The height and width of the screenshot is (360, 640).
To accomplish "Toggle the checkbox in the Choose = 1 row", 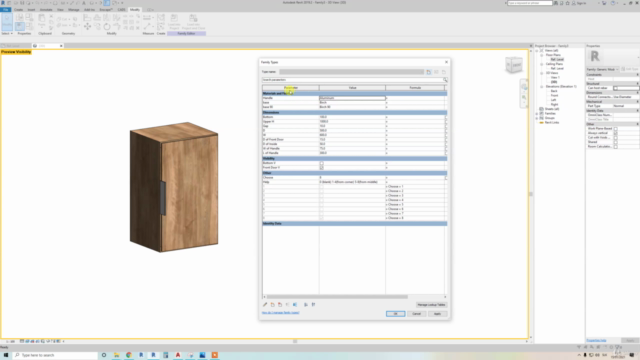I will pos(322,187).
